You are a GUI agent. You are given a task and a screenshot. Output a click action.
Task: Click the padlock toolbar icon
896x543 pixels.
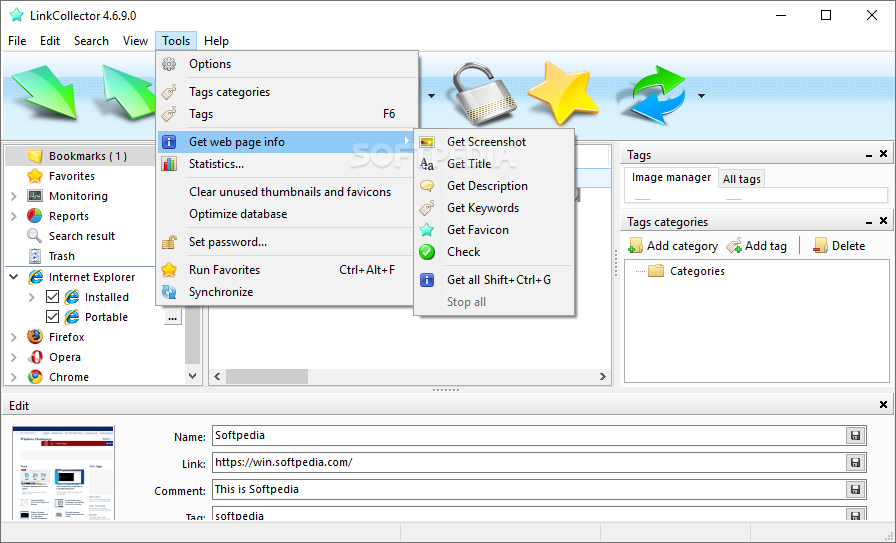[x=484, y=94]
